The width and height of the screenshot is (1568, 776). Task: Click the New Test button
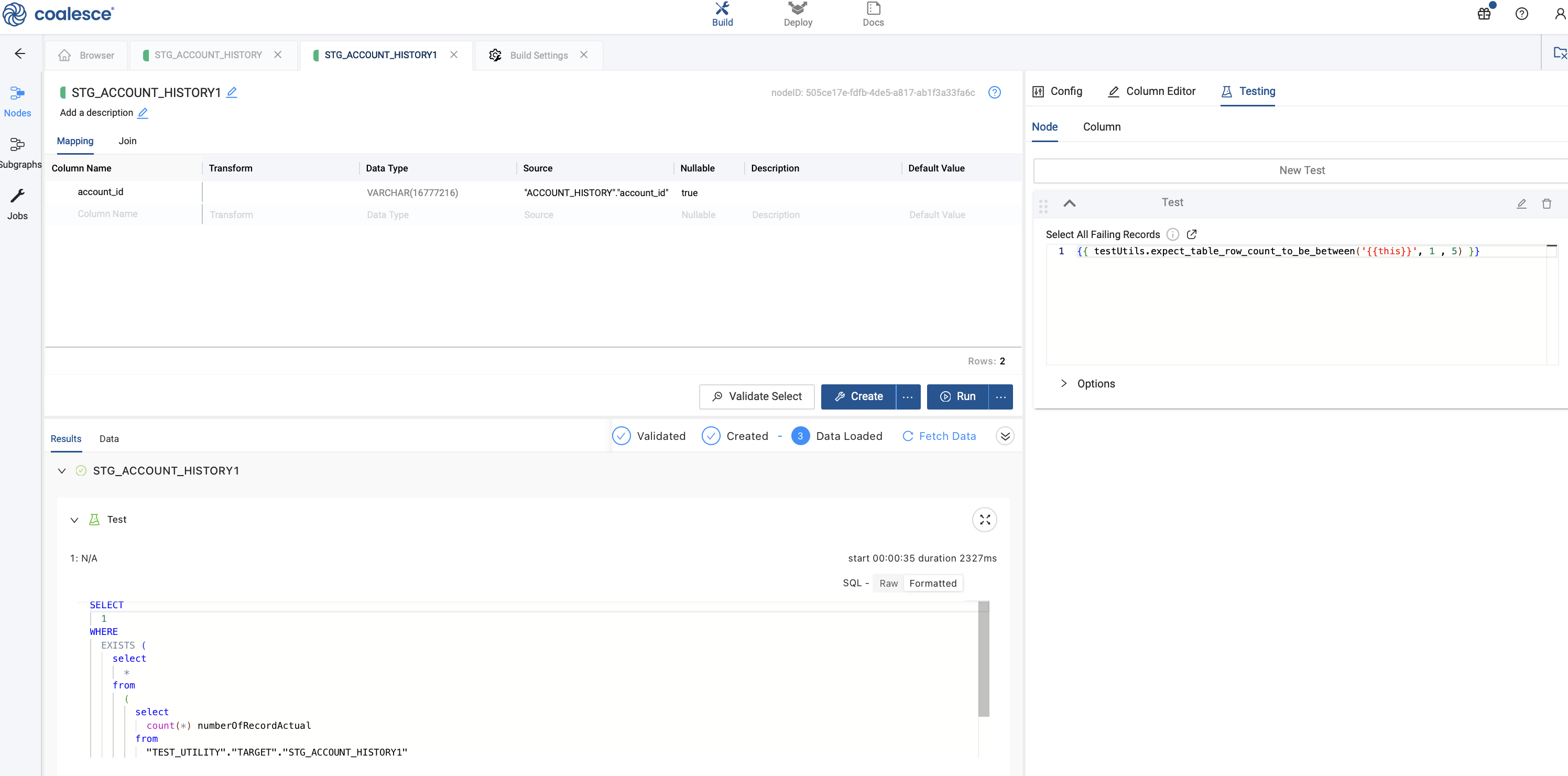(1301, 170)
